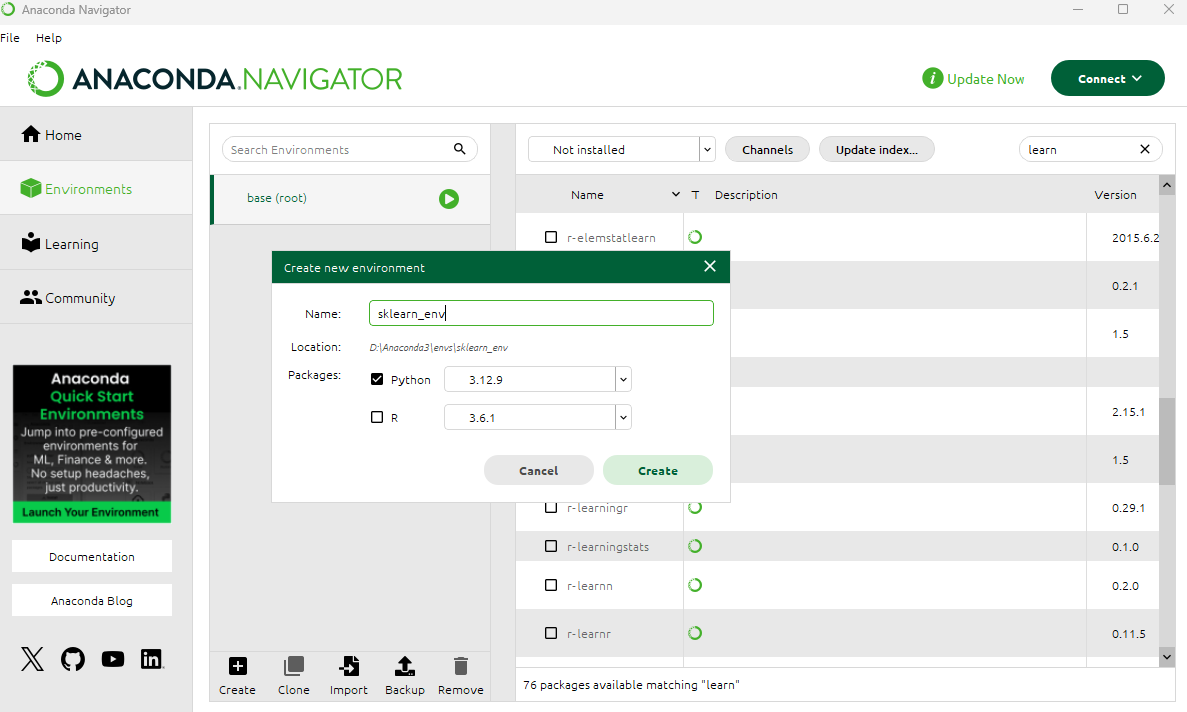
Task: Click the Update Now link text
Action: coord(986,79)
